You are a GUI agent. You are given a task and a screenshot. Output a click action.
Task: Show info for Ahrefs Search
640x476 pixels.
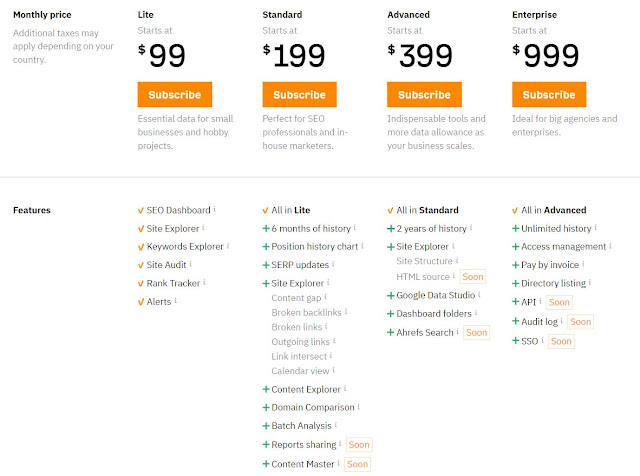pyautogui.click(x=458, y=331)
